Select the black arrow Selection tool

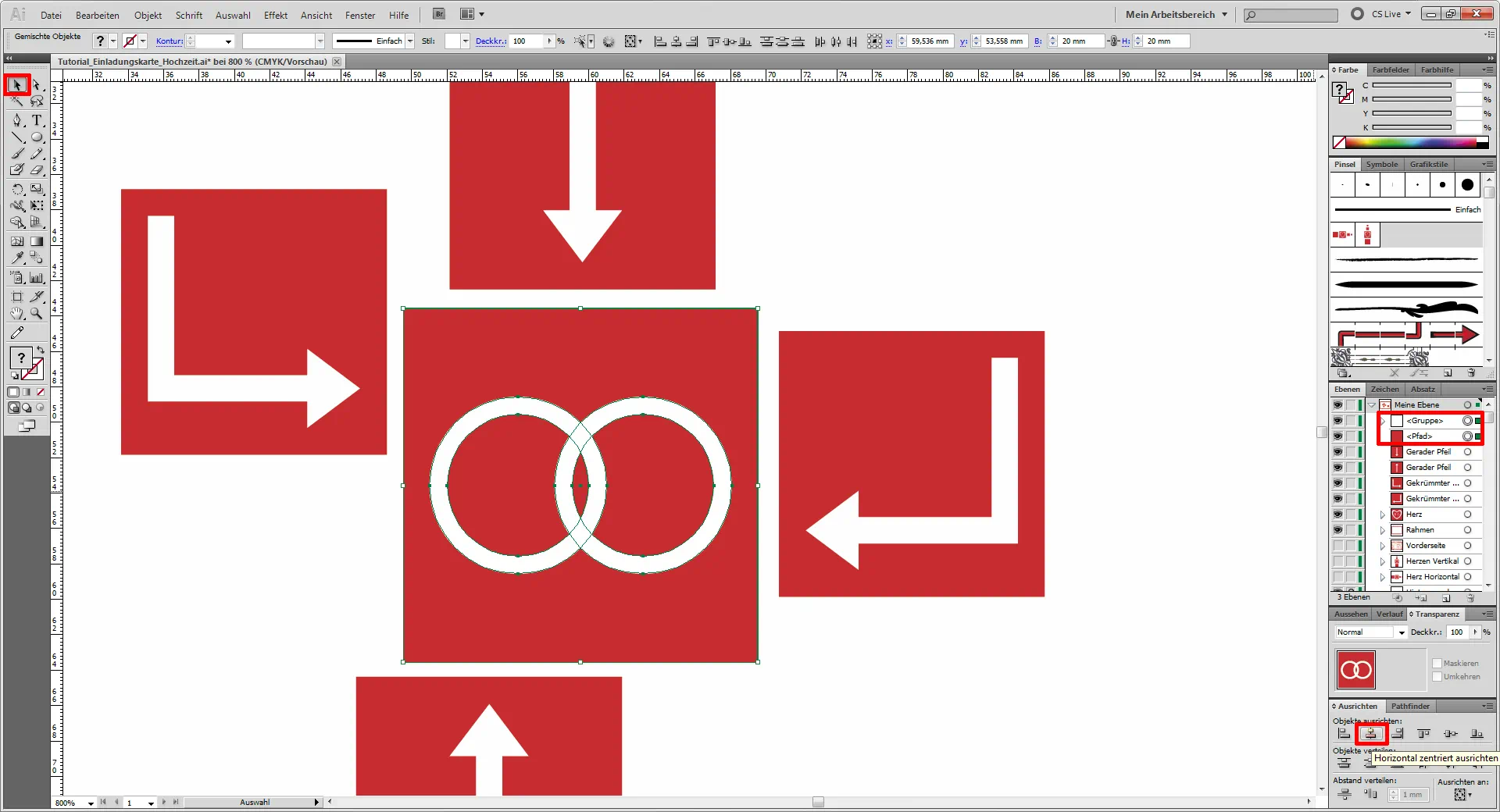tap(17, 84)
